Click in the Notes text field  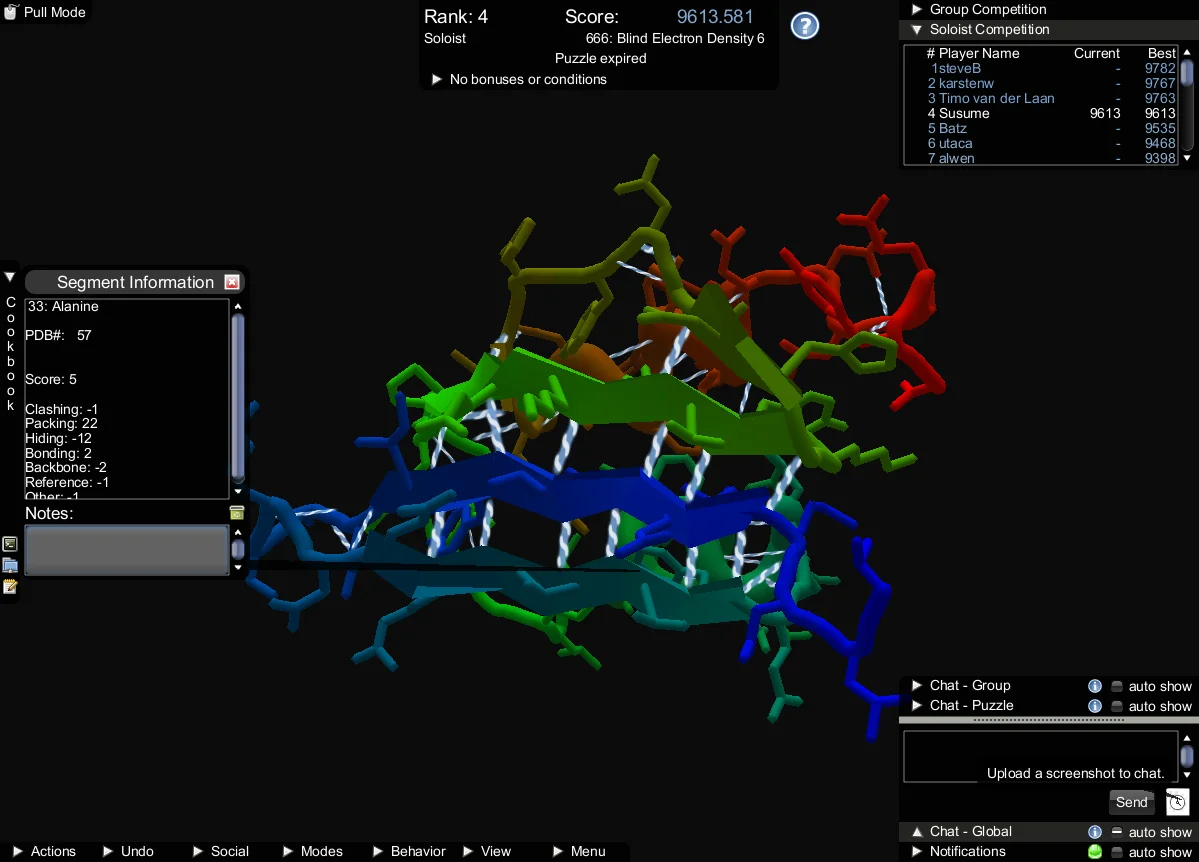[126, 550]
